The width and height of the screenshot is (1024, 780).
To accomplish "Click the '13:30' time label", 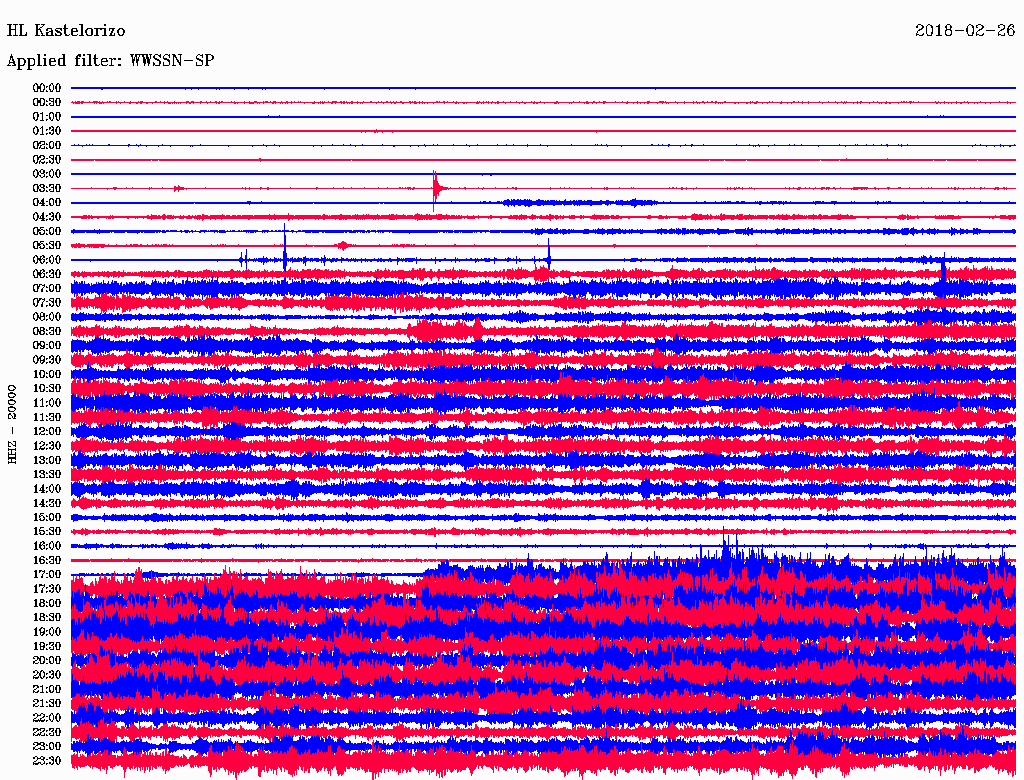I will (x=46, y=474).
